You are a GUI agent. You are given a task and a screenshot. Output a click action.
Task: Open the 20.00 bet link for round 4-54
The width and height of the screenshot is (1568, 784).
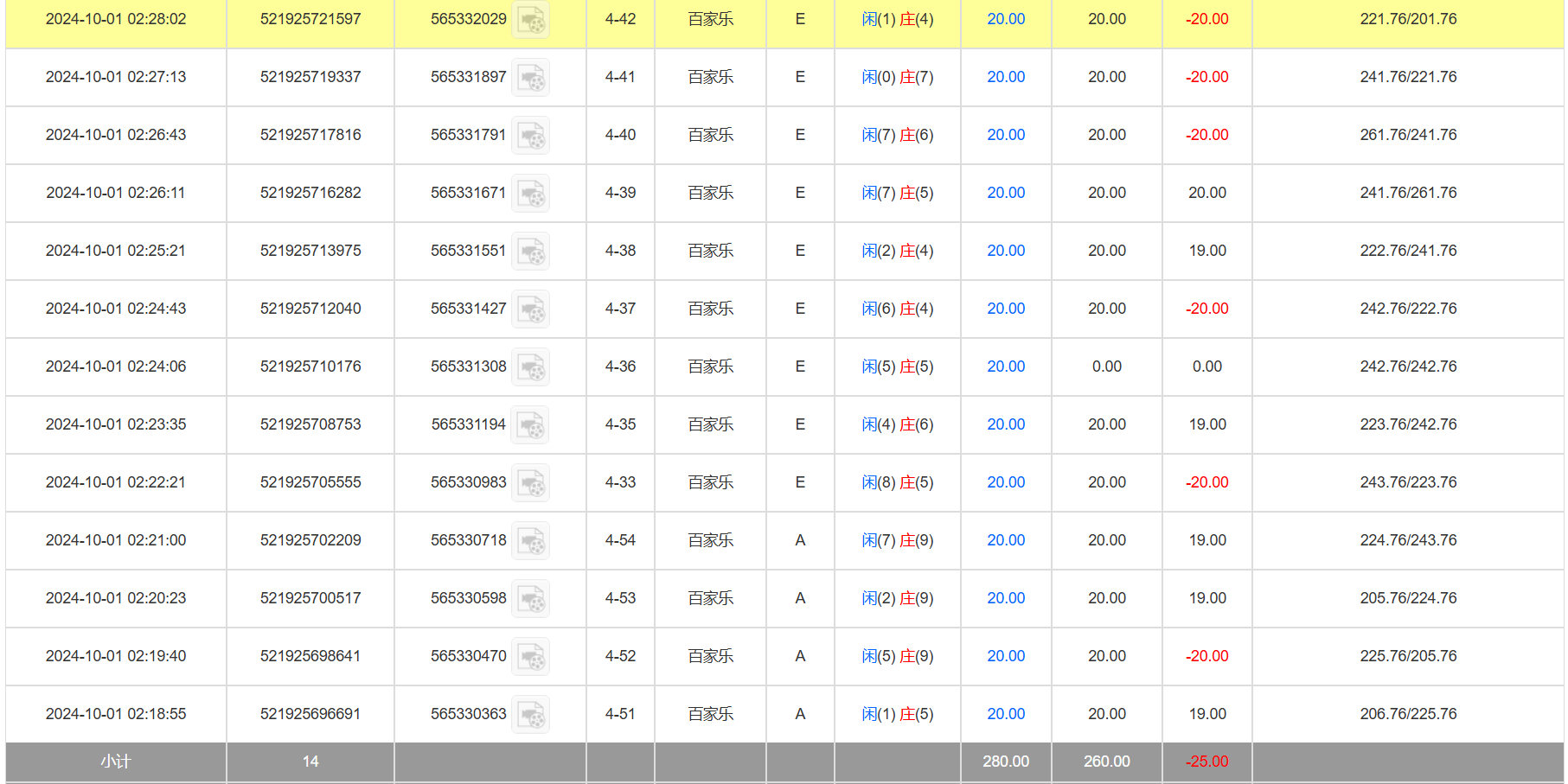click(x=1006, y=540)
